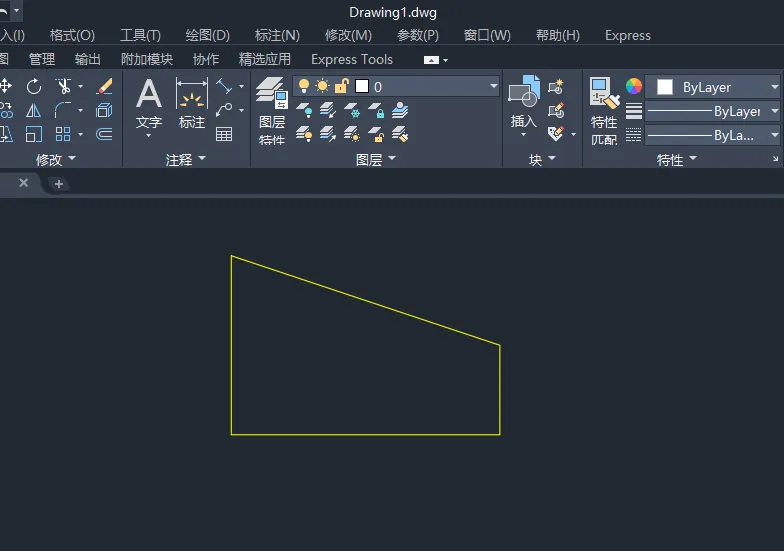Click the Layer Lock padlock icon

pos(376,110)
